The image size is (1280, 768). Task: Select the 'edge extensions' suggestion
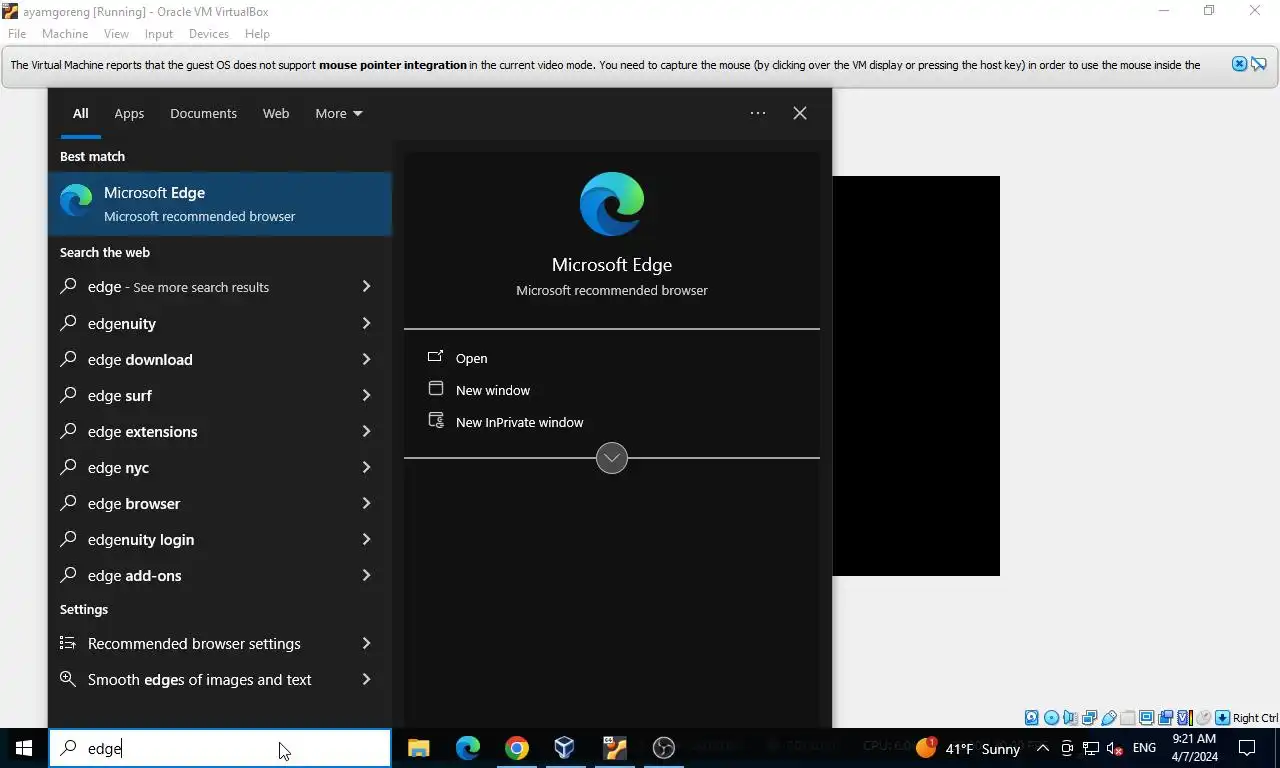click(220, 431)
